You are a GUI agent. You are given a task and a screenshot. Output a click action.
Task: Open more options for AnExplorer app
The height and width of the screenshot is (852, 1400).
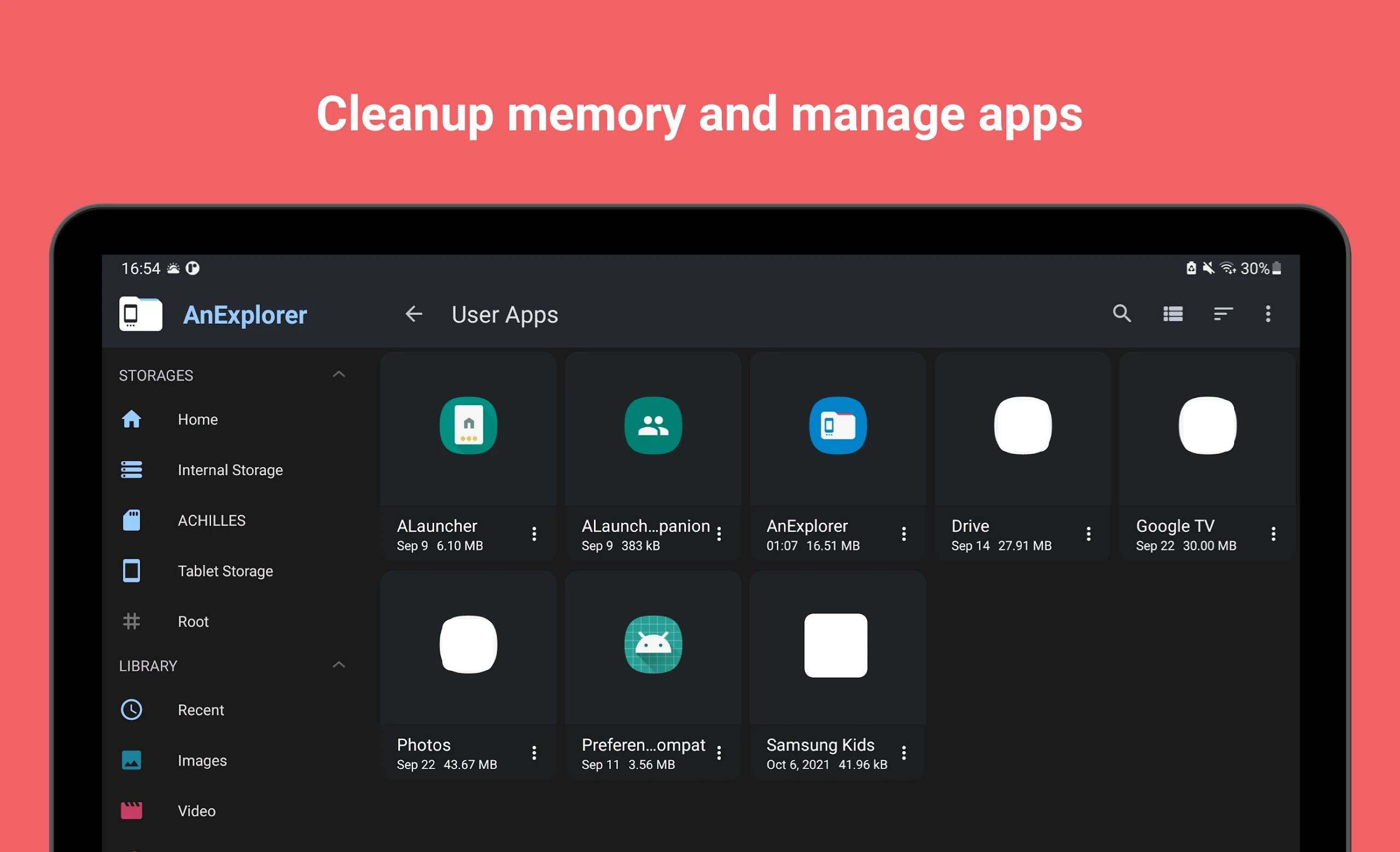coord(903,534)
